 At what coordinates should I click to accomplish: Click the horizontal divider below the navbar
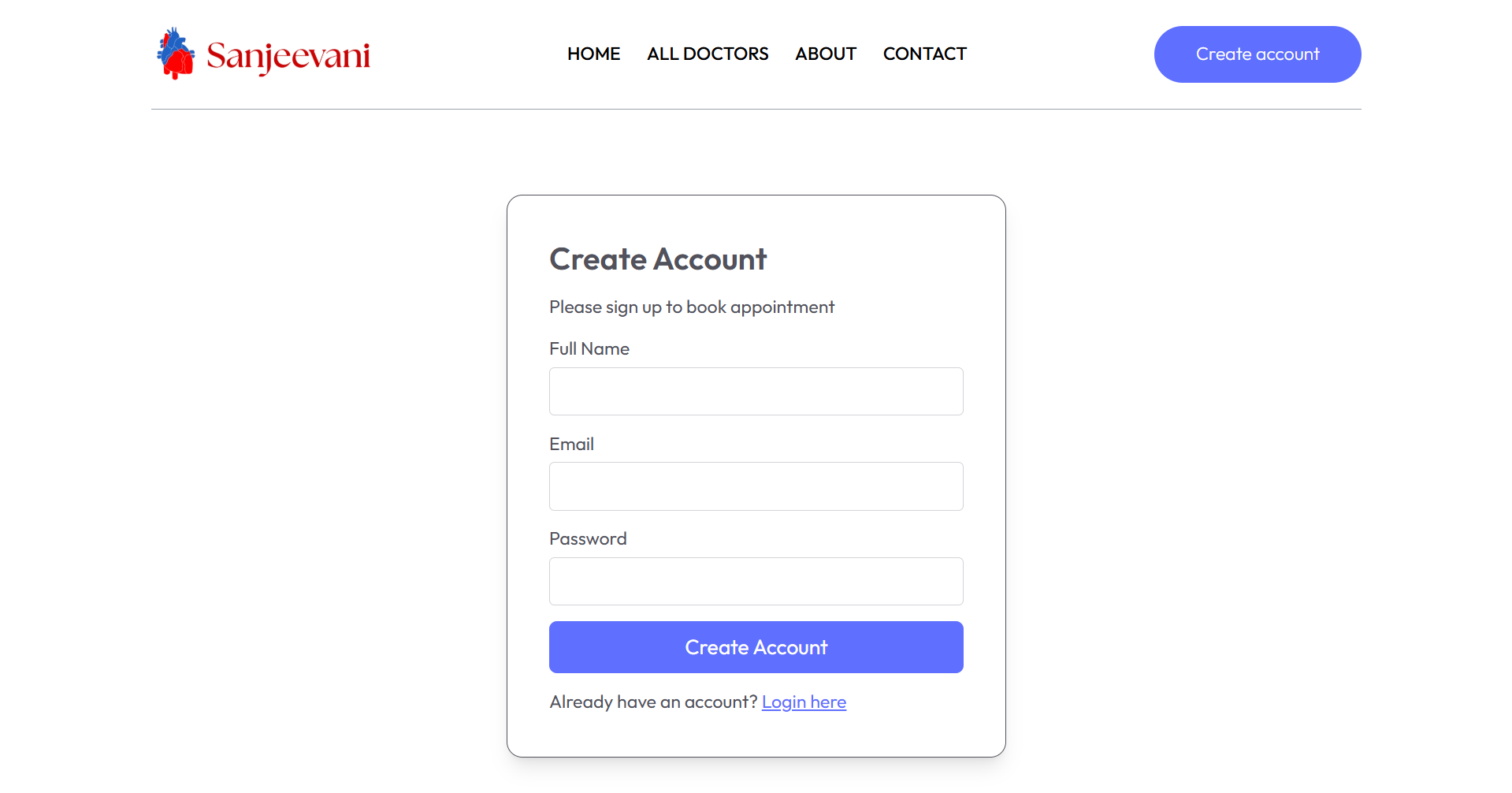[756, 109]
